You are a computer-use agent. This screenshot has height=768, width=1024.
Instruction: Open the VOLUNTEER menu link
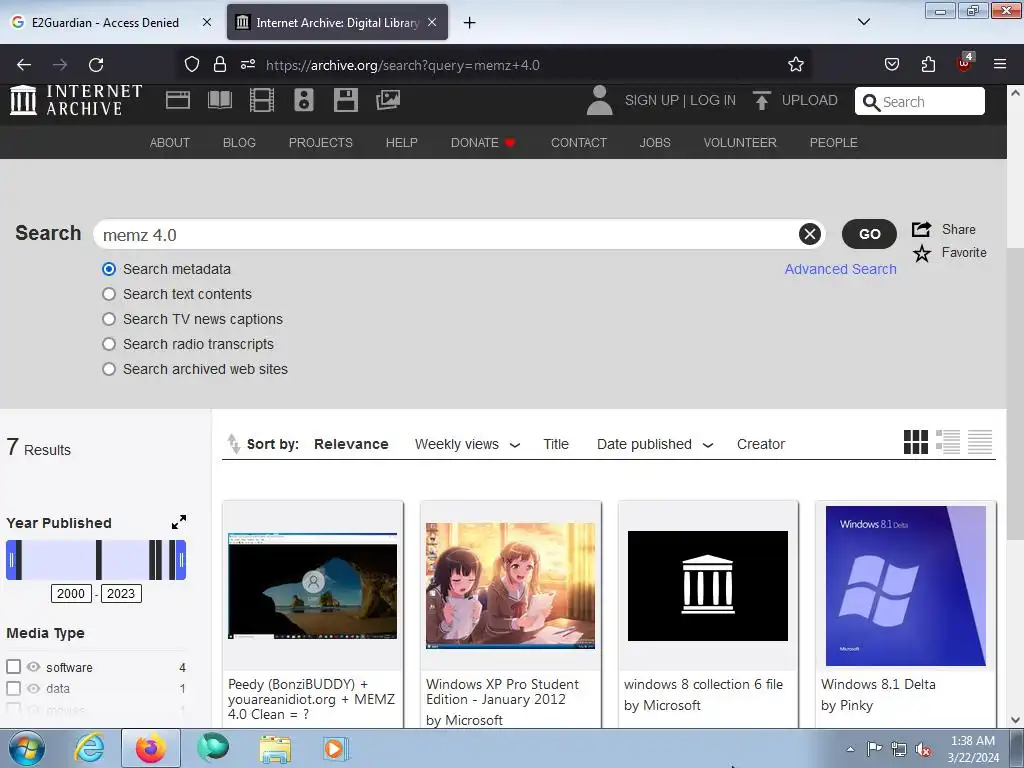tap(740, 142)
